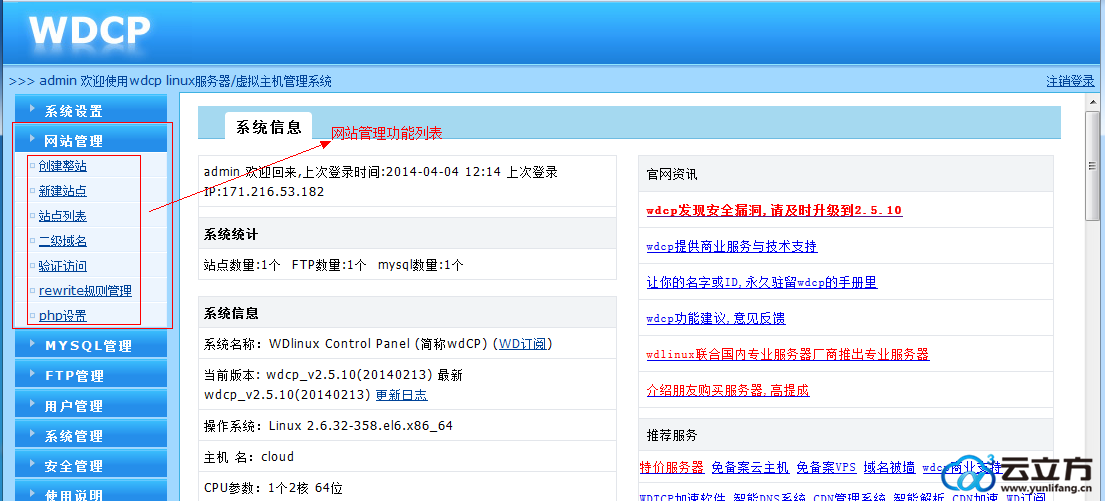The width and height of the screenshot is (1105, 501).
Task: Click the 系统统计 section header
Action: click(x=407, y=233)
